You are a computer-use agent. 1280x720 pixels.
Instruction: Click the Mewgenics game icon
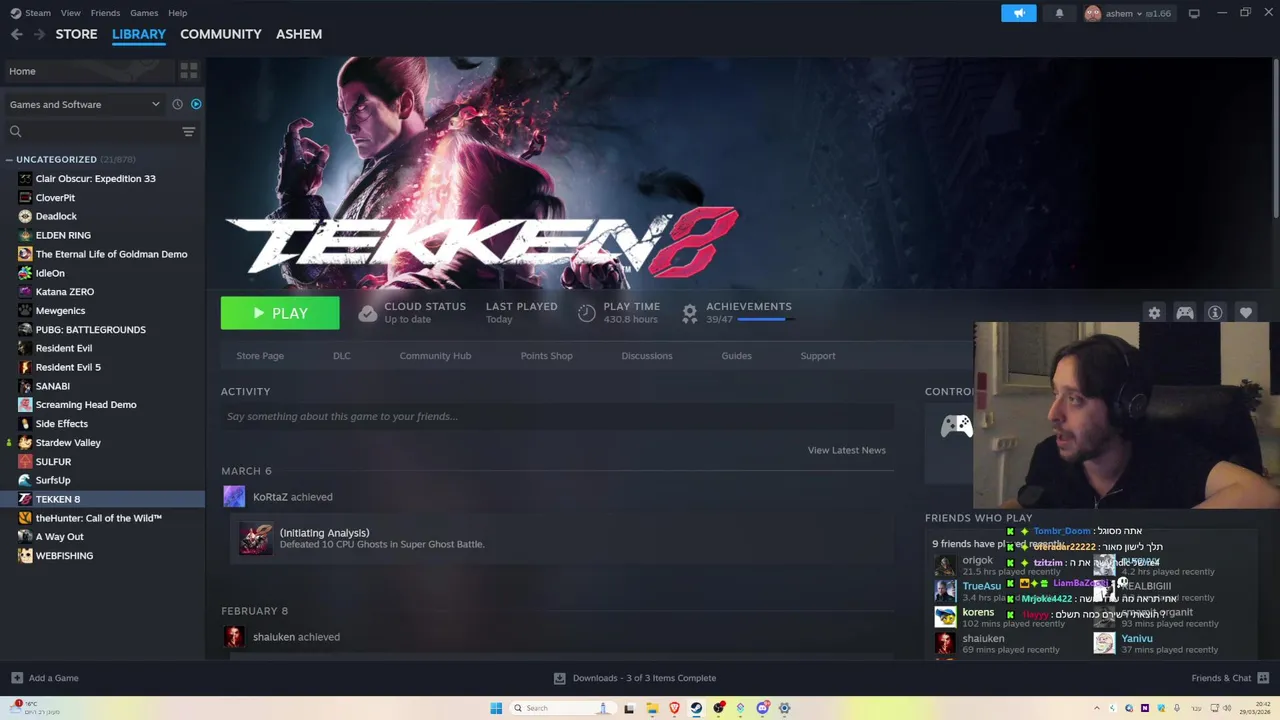pos(25,310)
